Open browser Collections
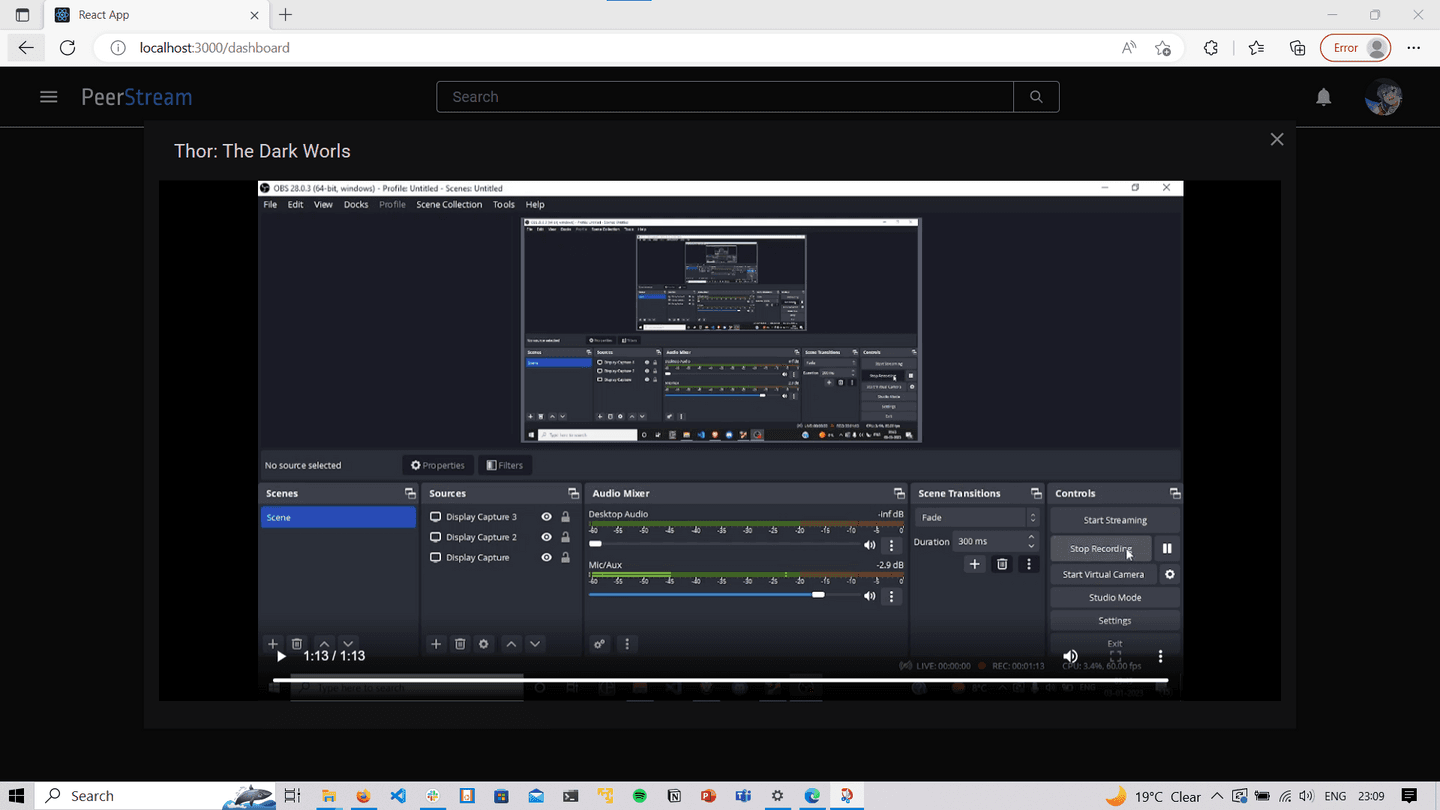Image resolution: width=1440 pixels, height=810 pixels. tap(1298, 47)
